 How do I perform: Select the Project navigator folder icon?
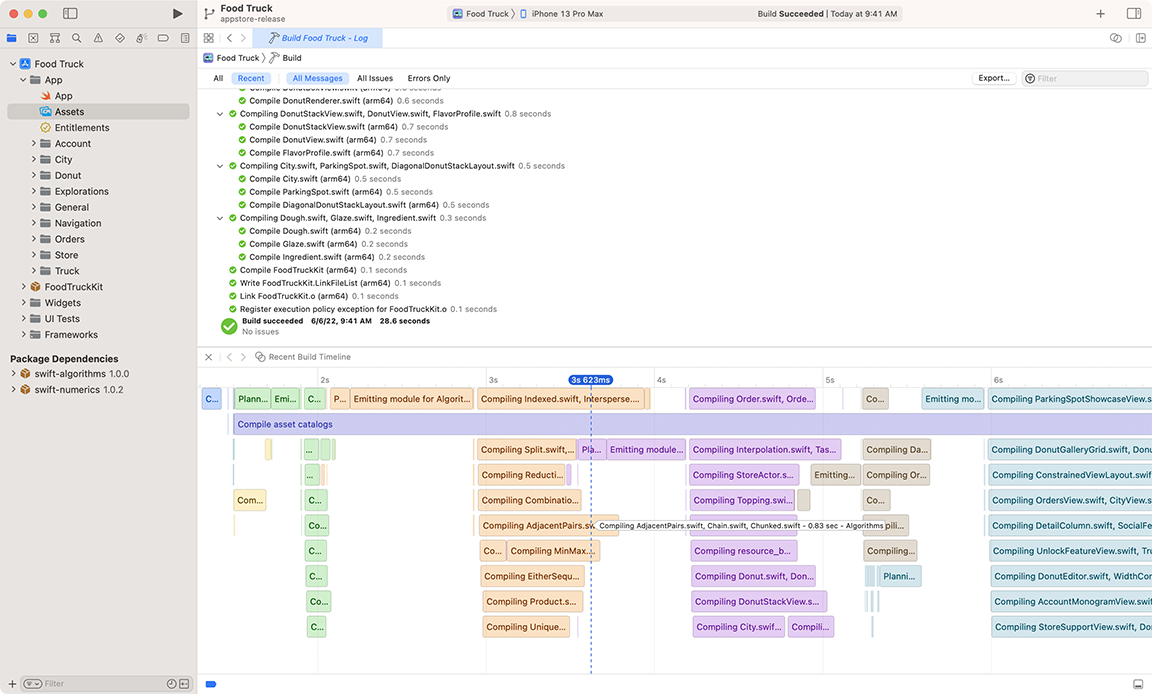pos(12,38)
